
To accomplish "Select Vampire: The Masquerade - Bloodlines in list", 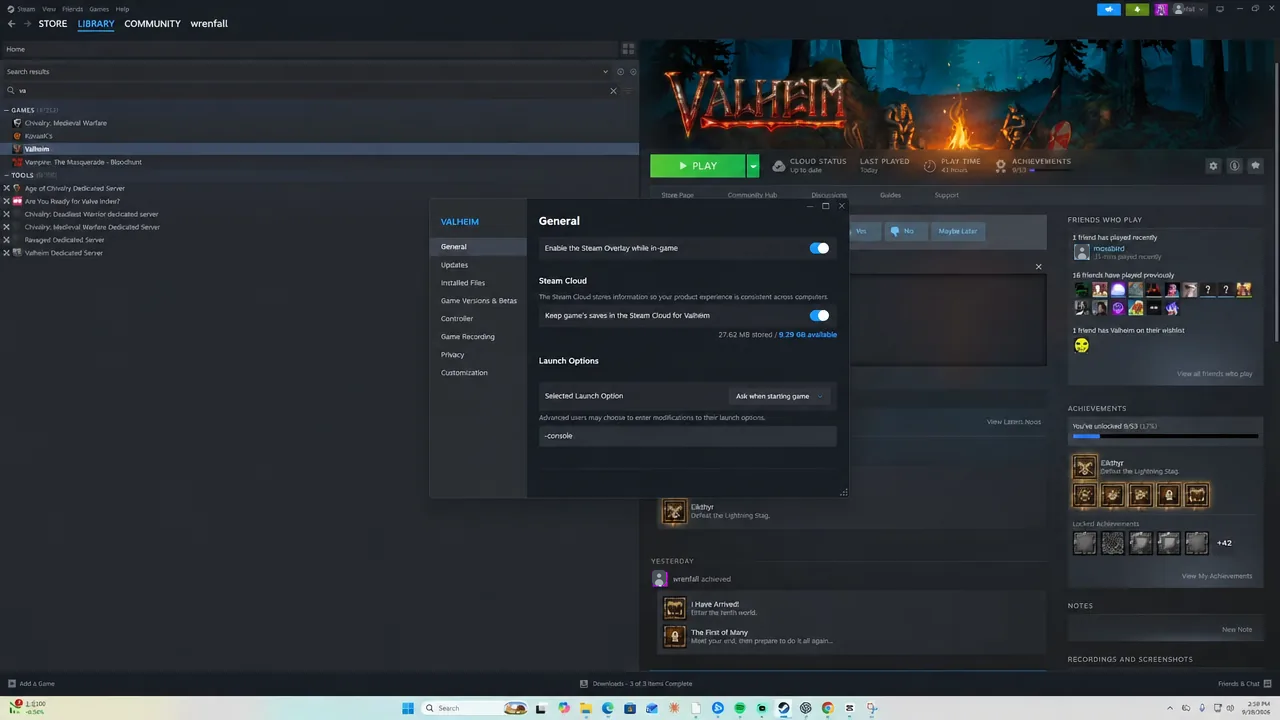I will click(83, 162).
